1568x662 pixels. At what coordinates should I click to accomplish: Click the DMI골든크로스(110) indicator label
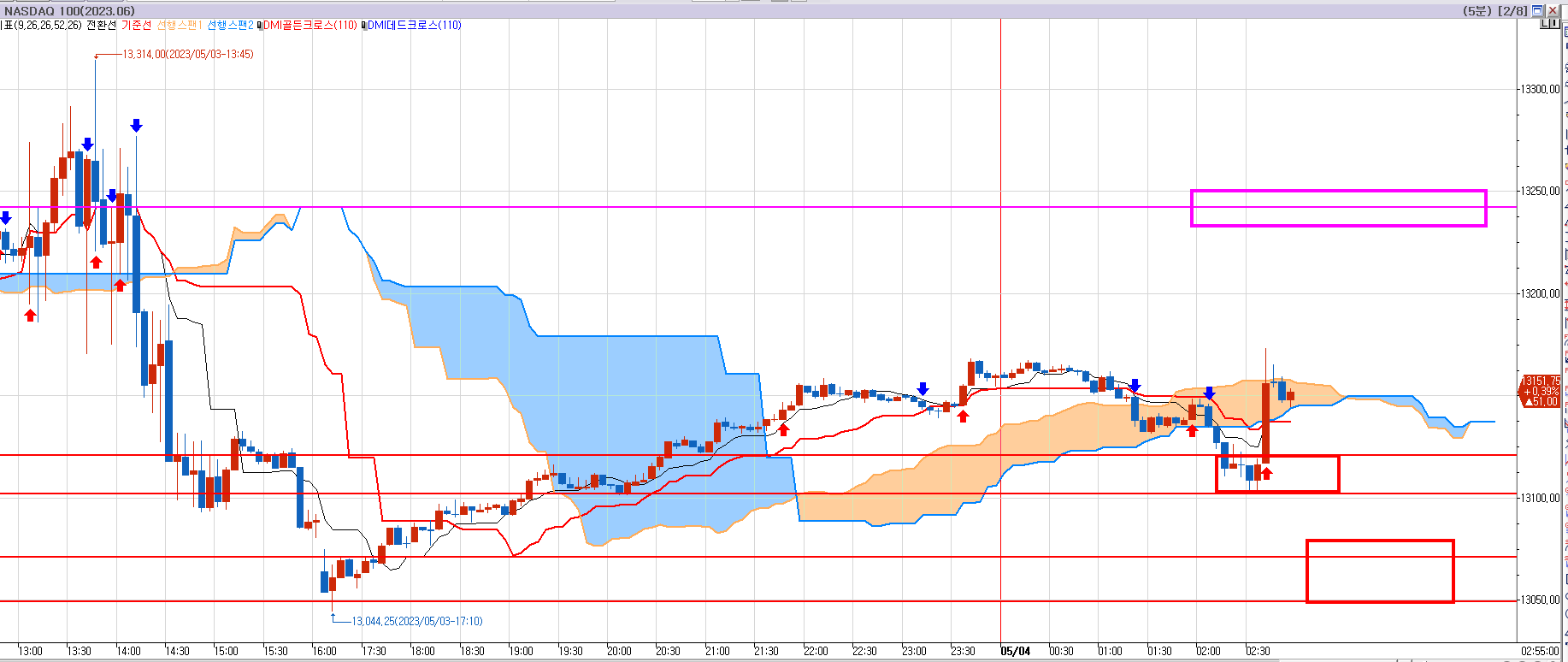[309, 25]
